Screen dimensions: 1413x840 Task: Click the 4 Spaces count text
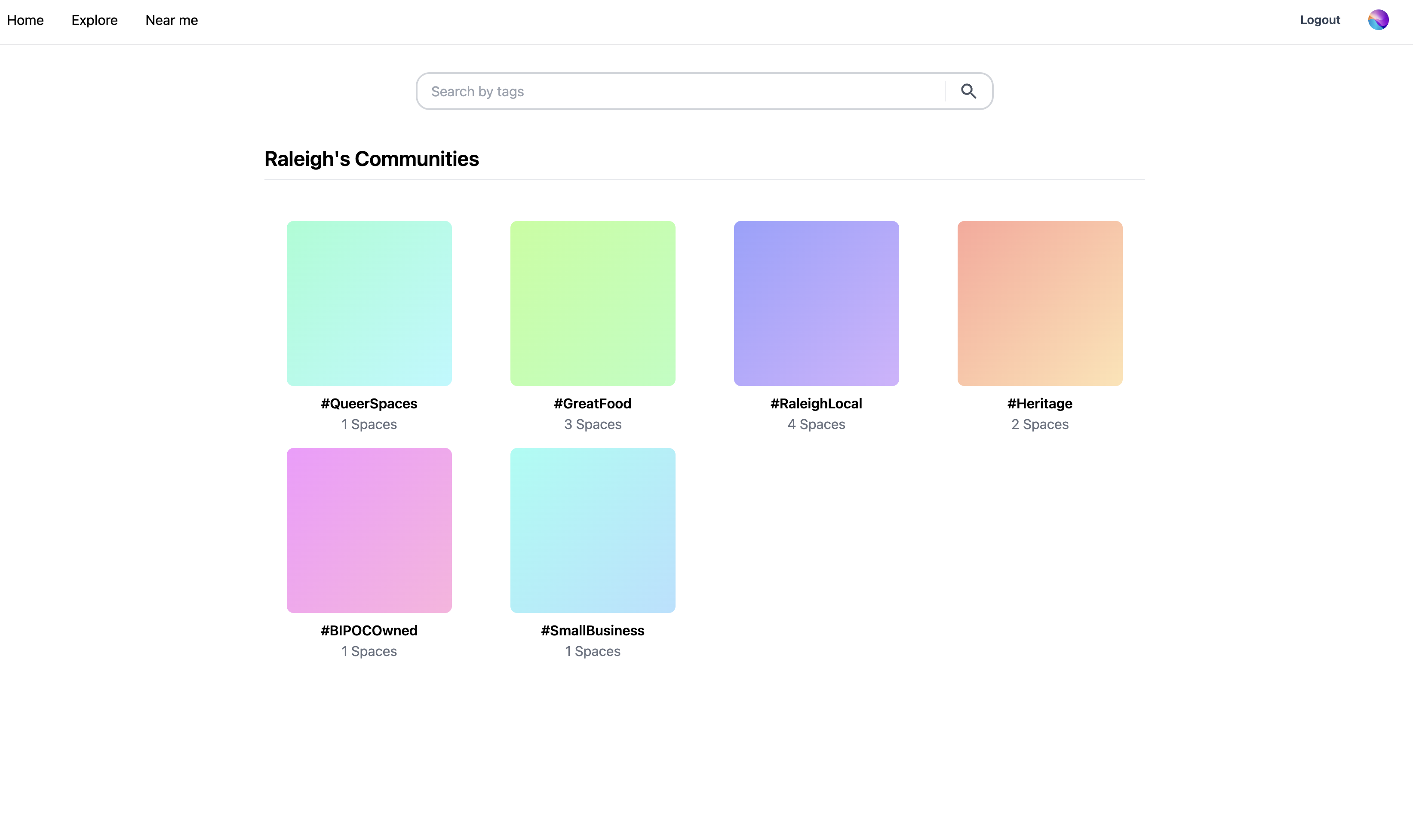[x=816, y=425]
